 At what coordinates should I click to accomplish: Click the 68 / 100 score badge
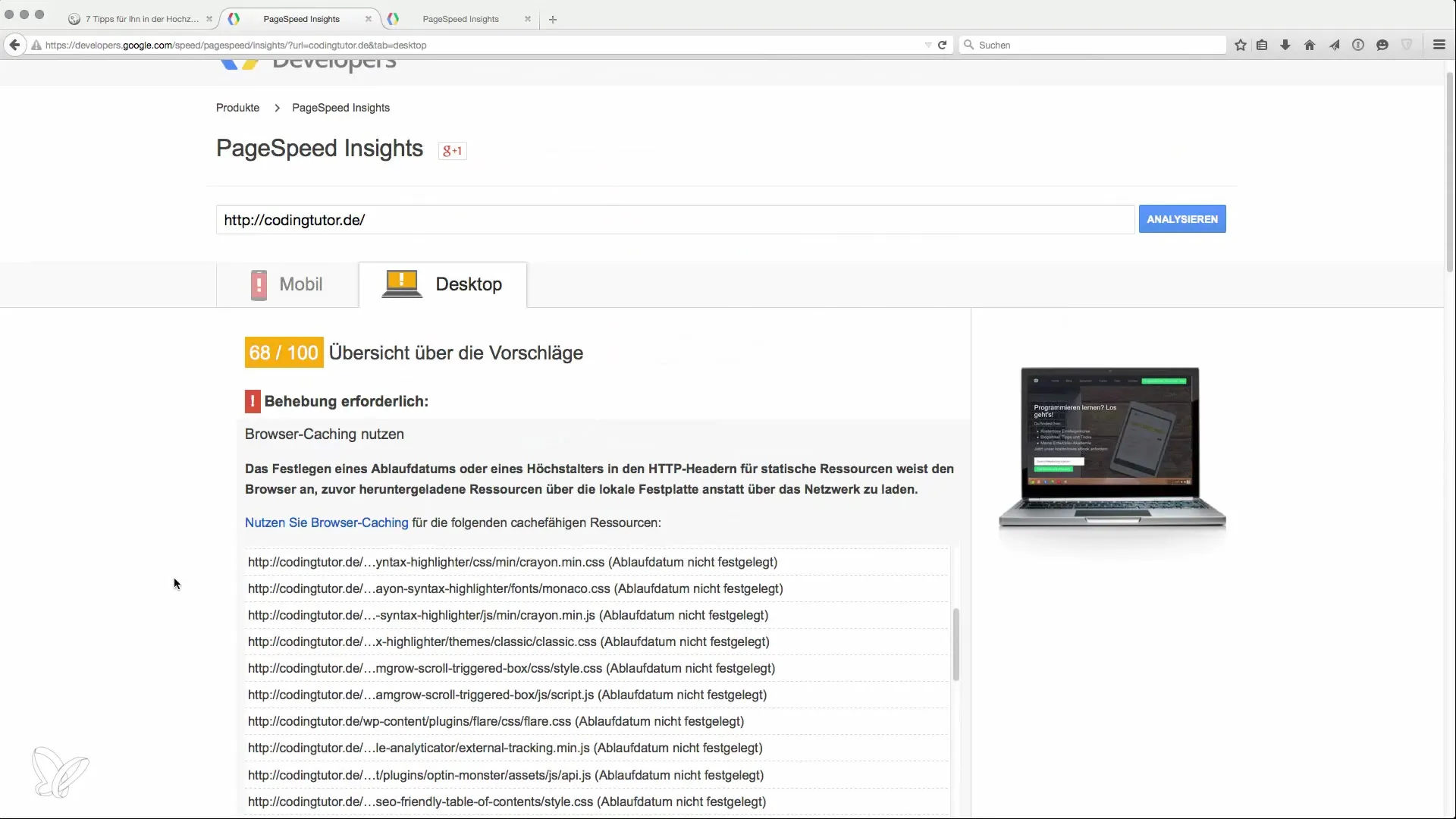click(x=284, y=353)
